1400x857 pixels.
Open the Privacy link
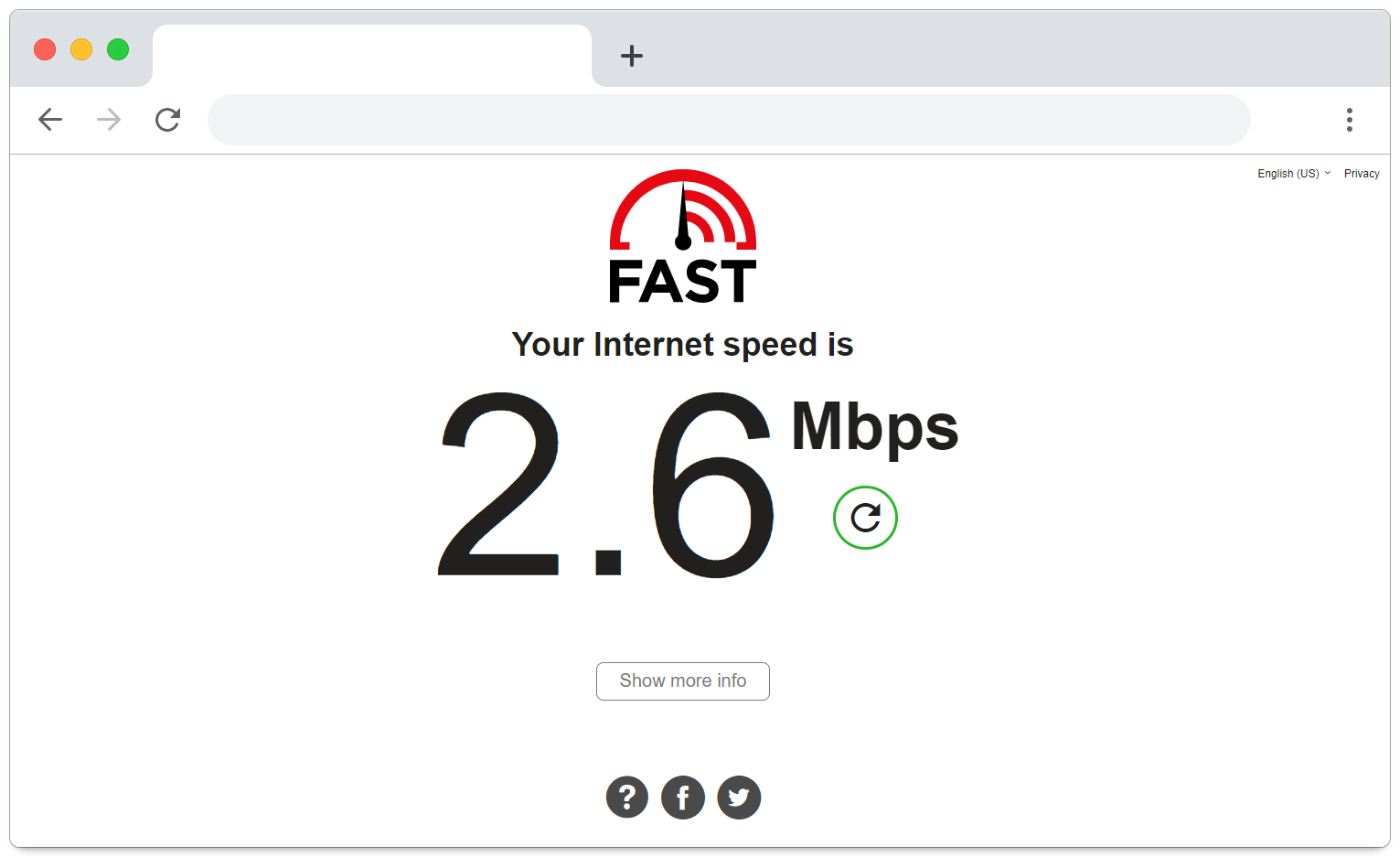click(1362, 173)
